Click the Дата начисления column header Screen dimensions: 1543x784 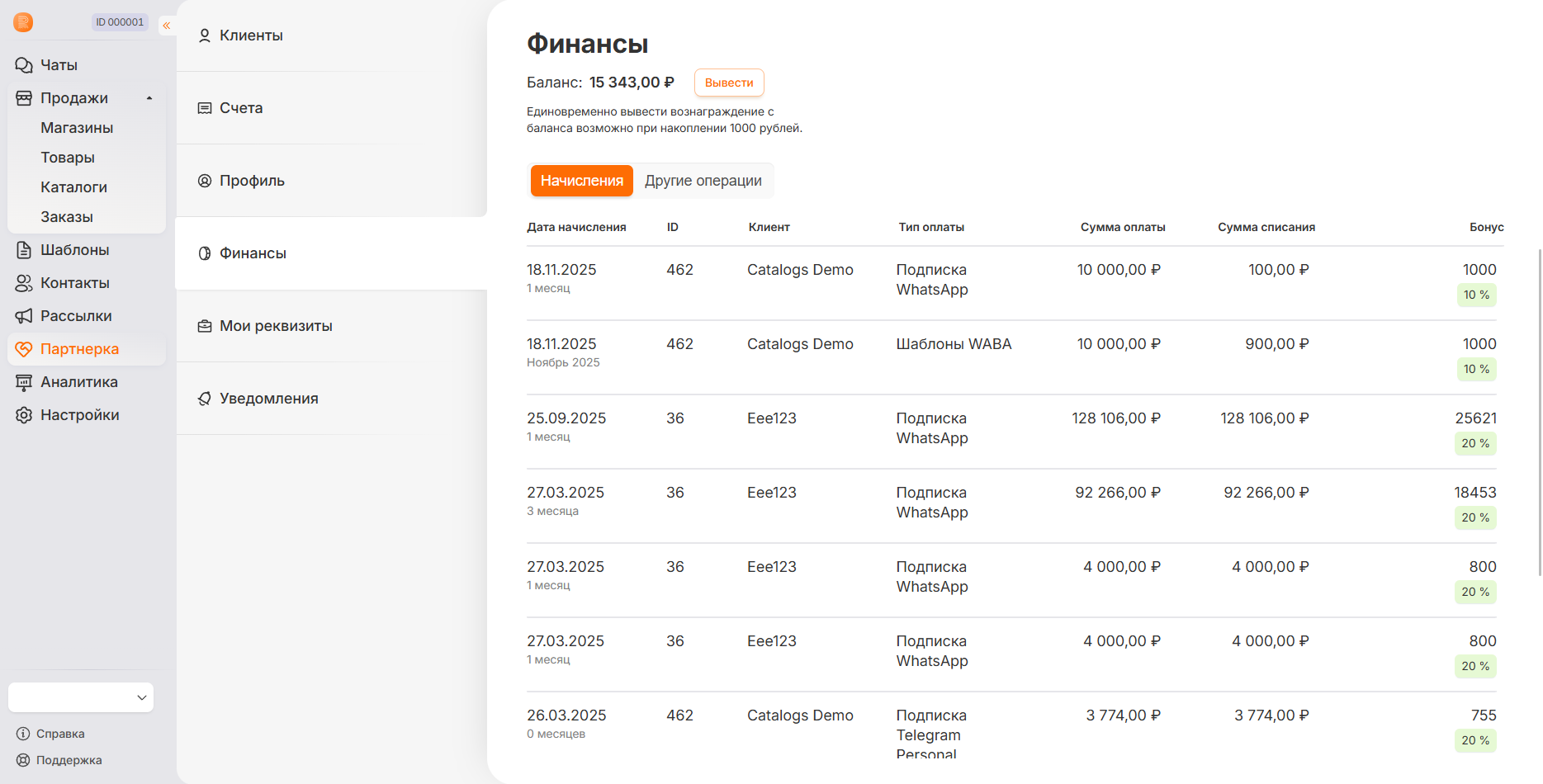pyautogui.click(x=576, y=227)
